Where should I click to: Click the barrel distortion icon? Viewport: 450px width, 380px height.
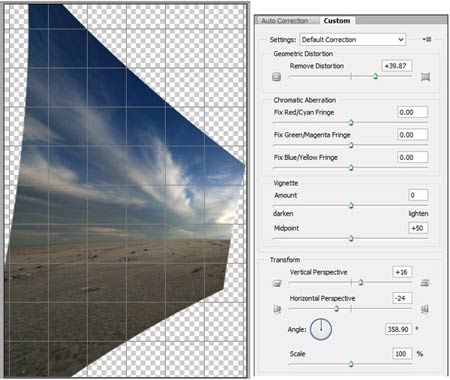tap(276, 77)
